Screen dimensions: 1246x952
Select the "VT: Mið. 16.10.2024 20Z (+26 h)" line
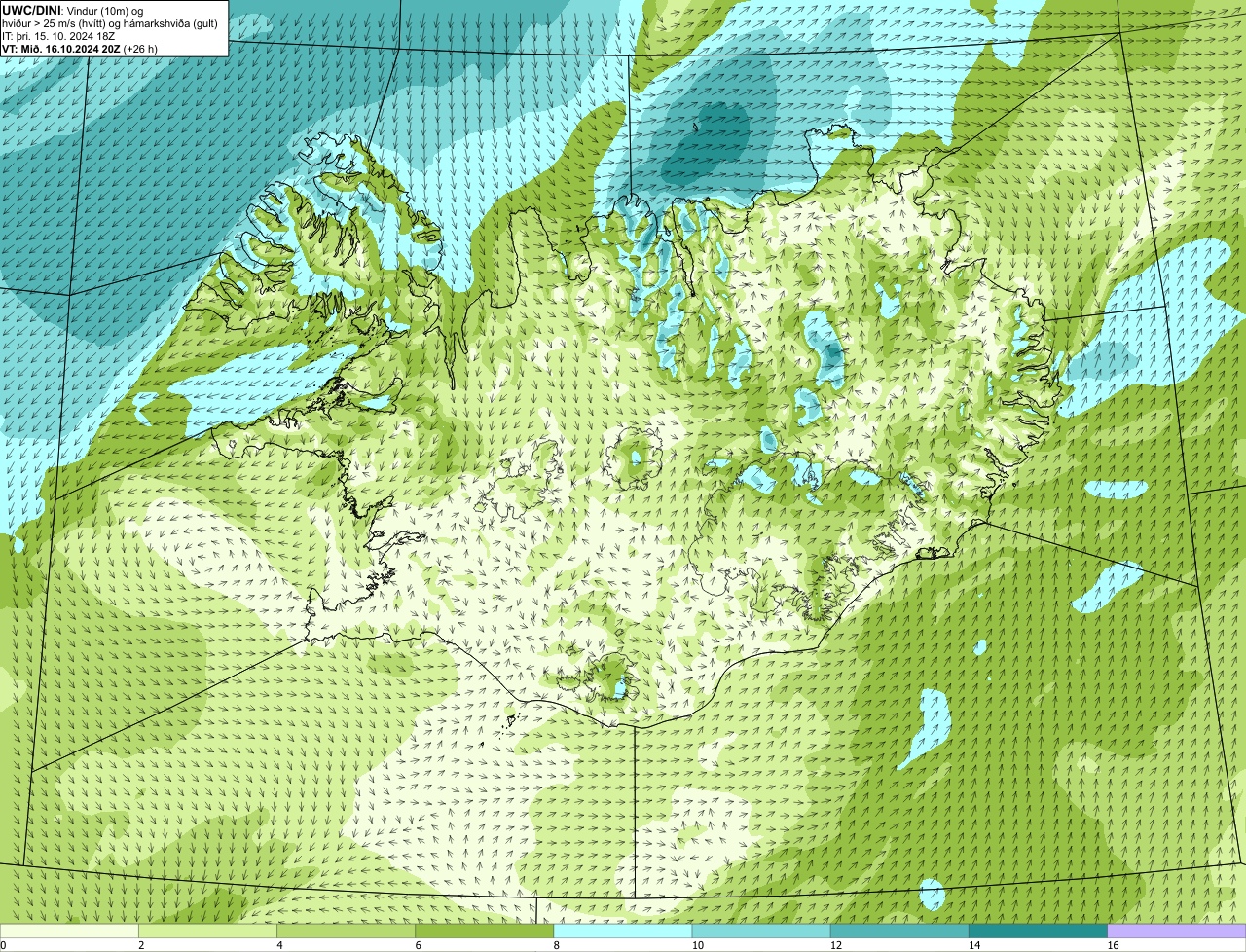pyautogui.click(x=80, y=48)
